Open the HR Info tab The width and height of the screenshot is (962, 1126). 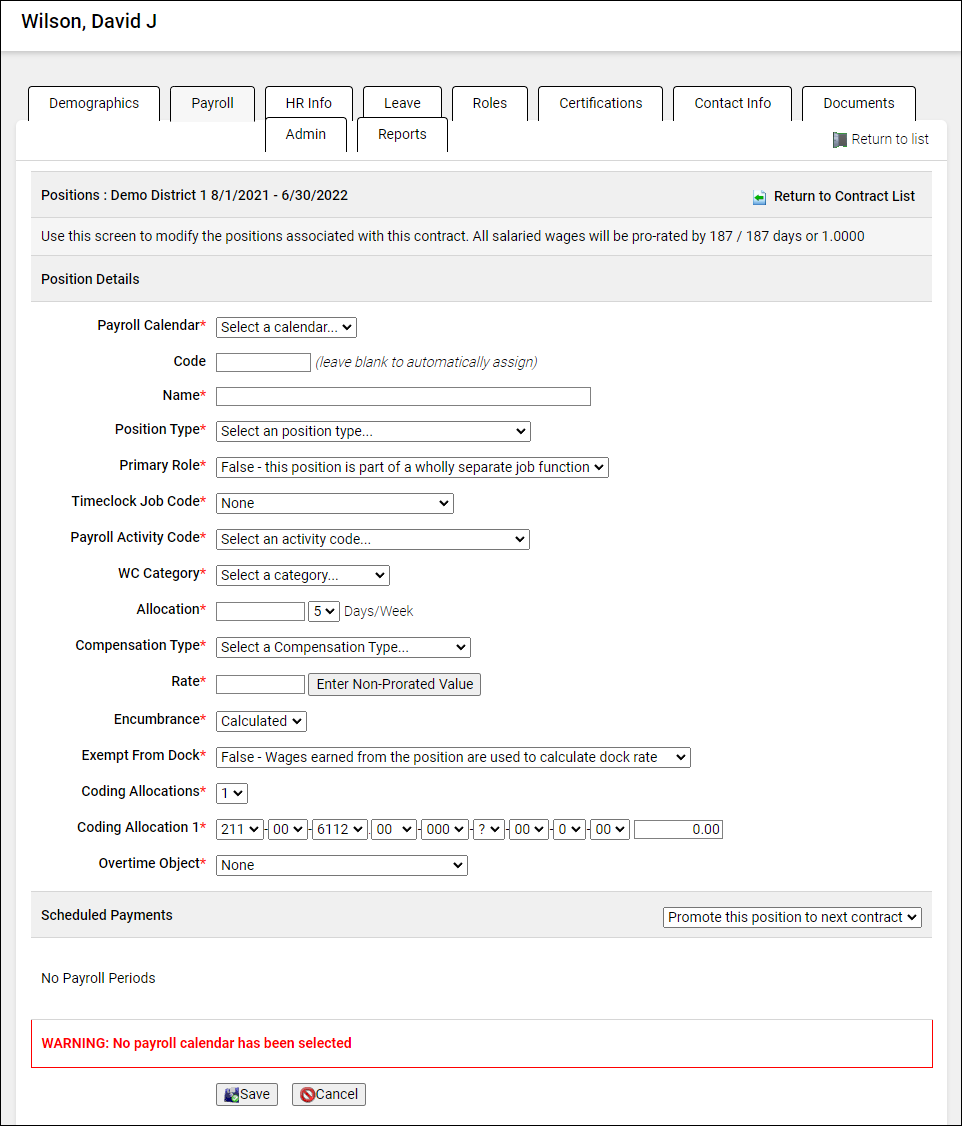point(308,103)
